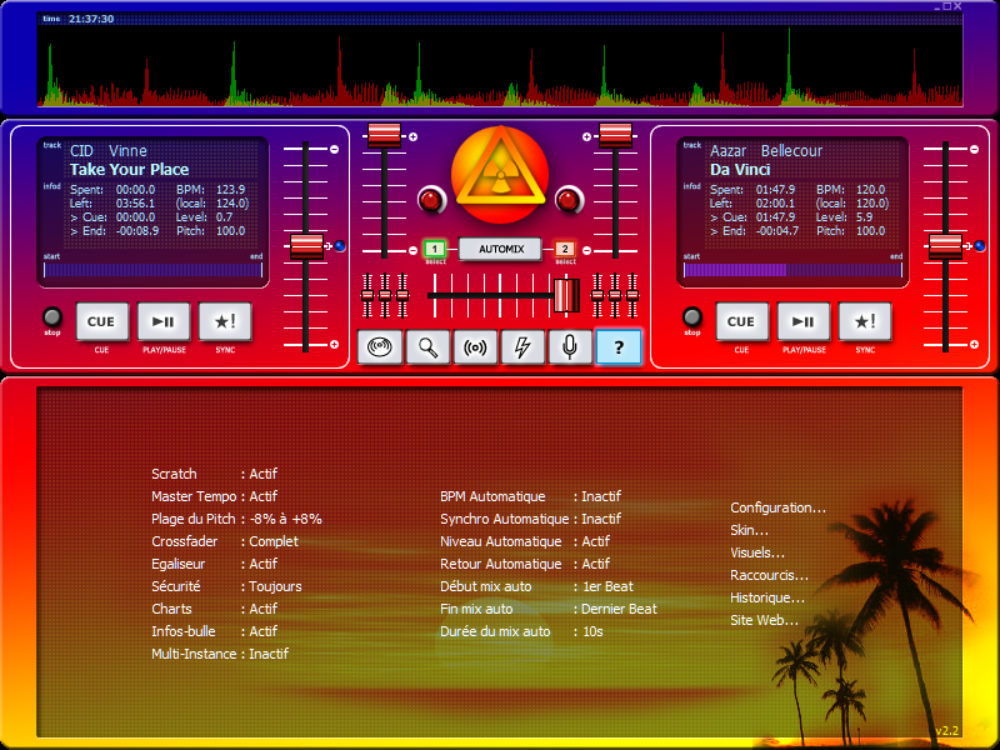Open the microphone recording panel
Viewport: 1000px width, 750px height.
(x=570, y=347)
